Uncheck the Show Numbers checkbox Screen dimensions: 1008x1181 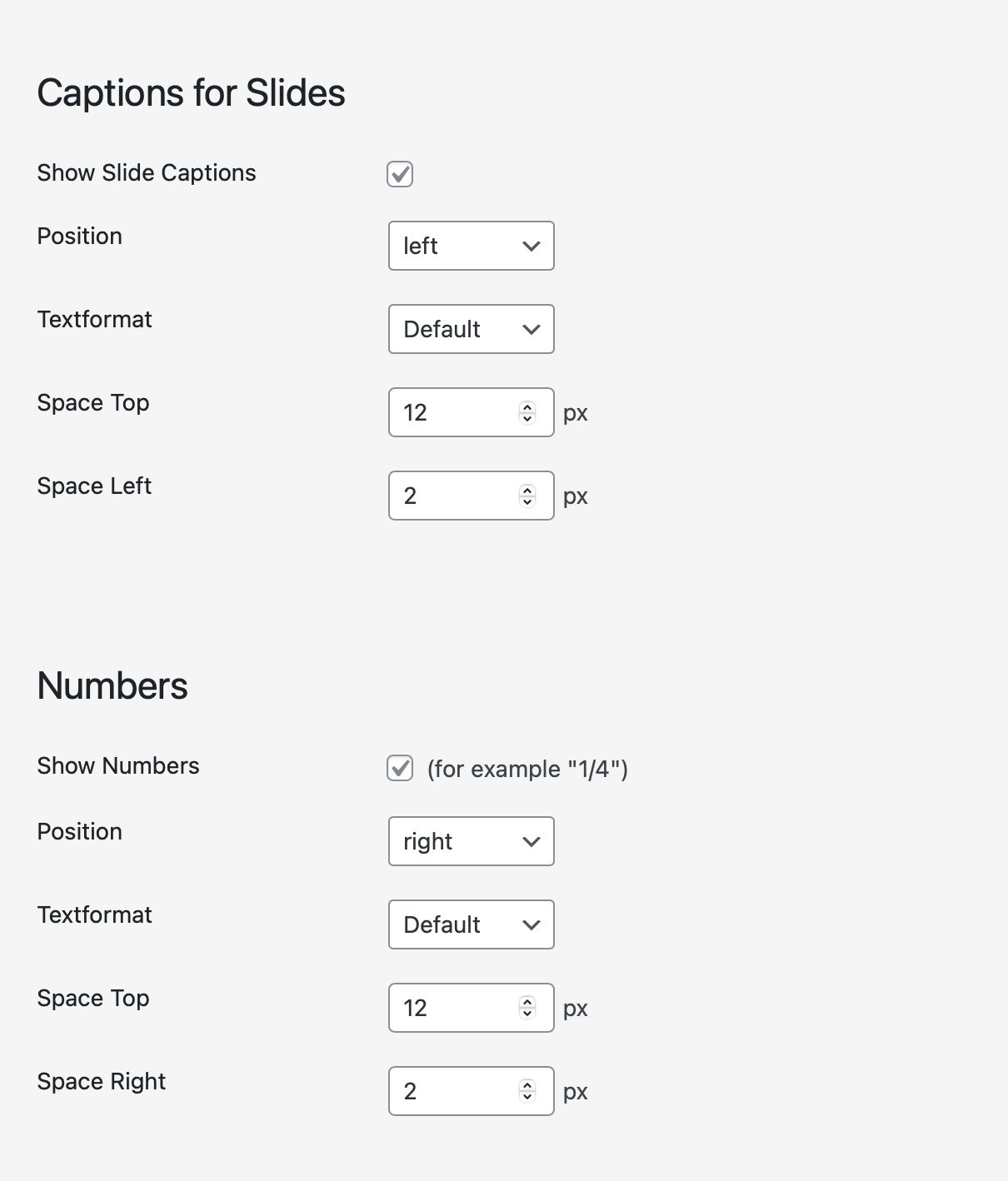coord(400,768)
